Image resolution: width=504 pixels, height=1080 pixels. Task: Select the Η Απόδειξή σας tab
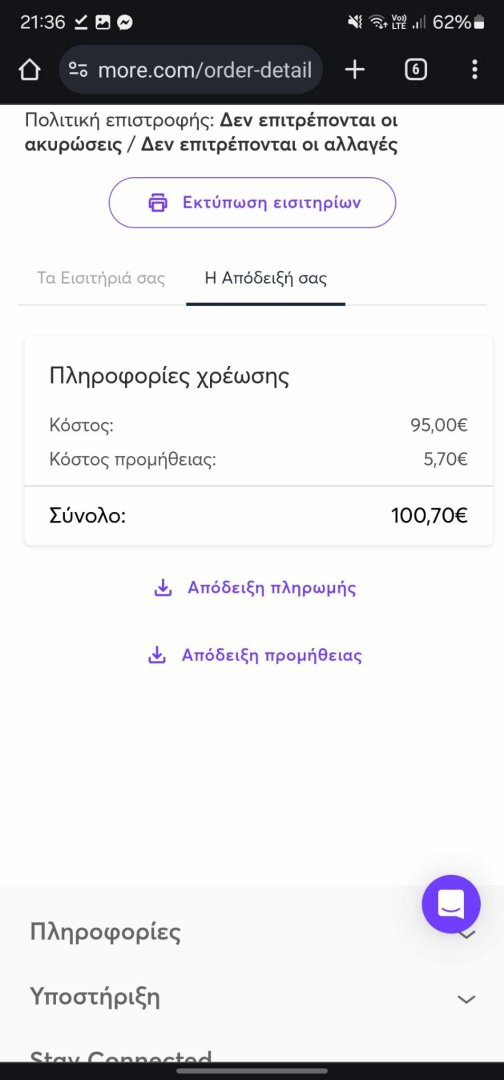pyautogui.click(x=266, y=278)
